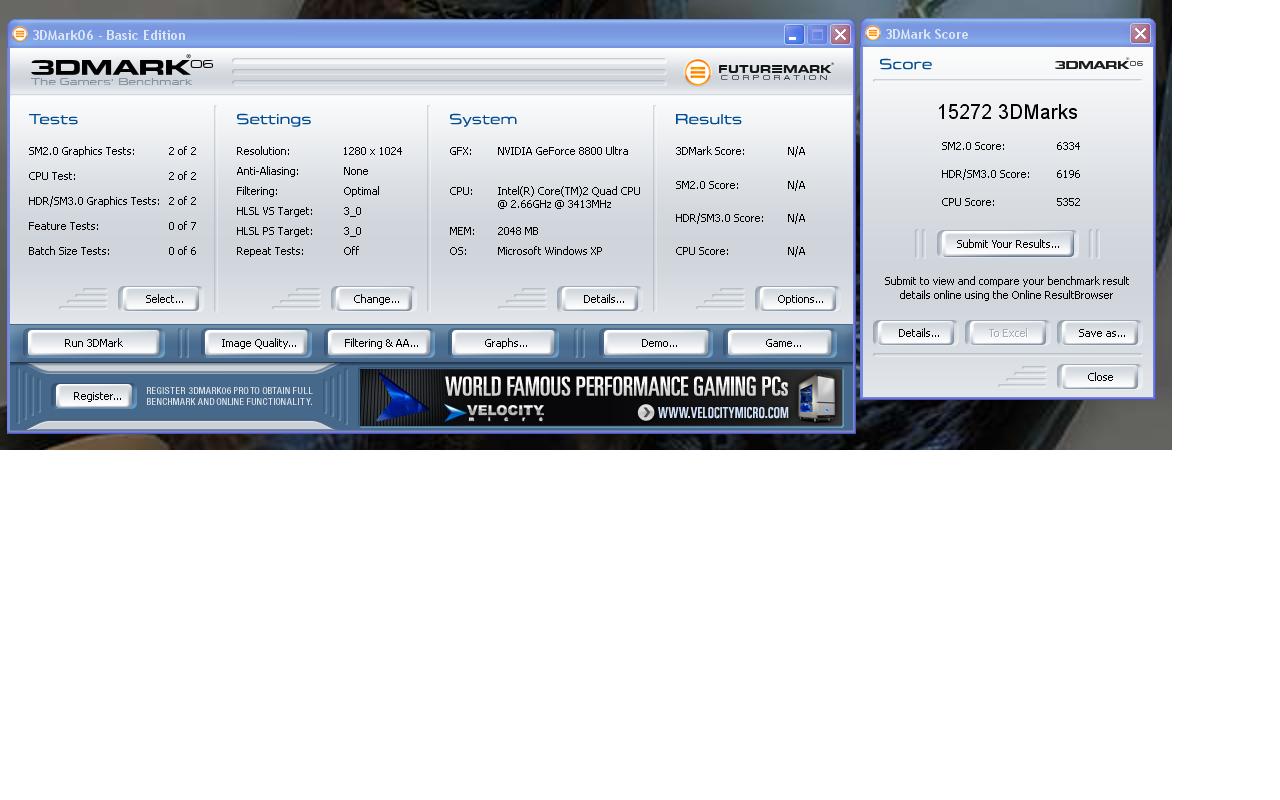Launch the Demo button
This screenshot has width=1280, height=800.
tap(658, 343)
